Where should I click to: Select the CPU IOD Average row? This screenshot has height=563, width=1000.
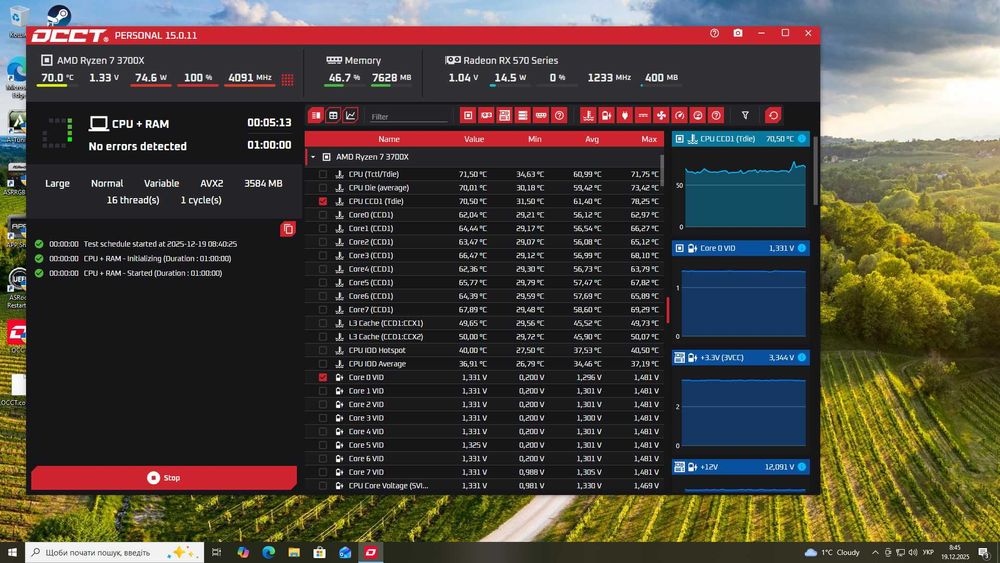485,363
